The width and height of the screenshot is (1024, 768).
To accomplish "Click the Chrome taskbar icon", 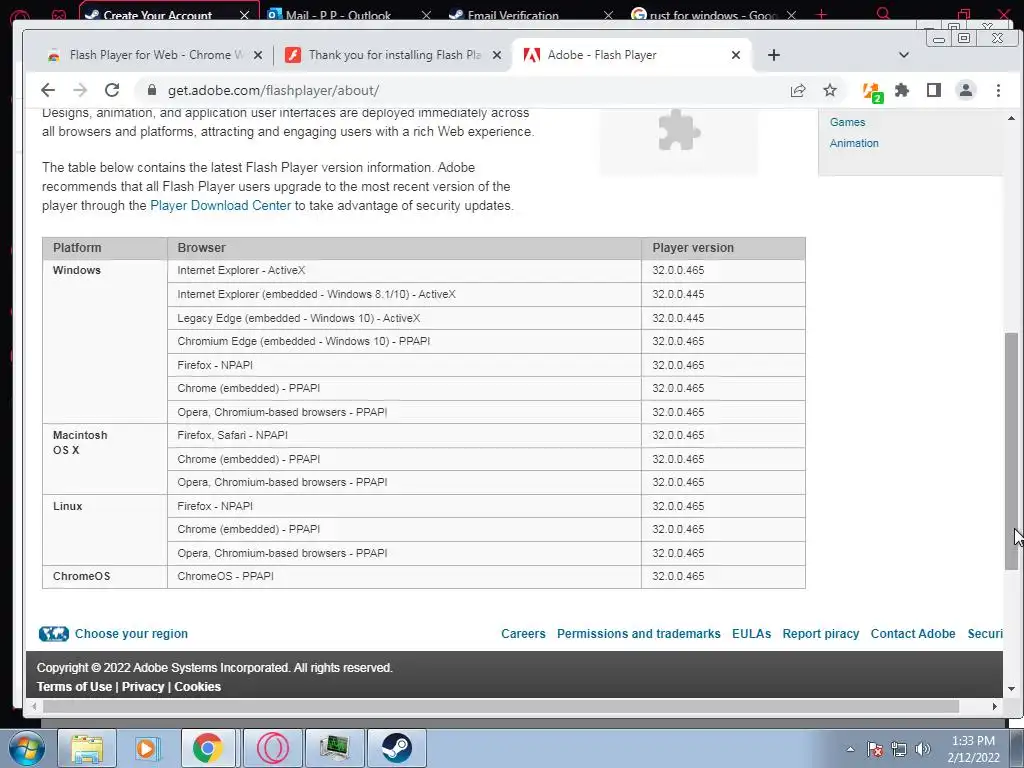I will coord(208,748).
